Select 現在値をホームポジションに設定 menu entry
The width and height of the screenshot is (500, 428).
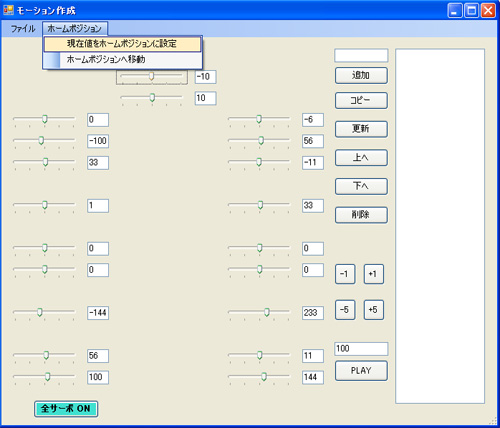pyautogui.click(x=123, y=44)
